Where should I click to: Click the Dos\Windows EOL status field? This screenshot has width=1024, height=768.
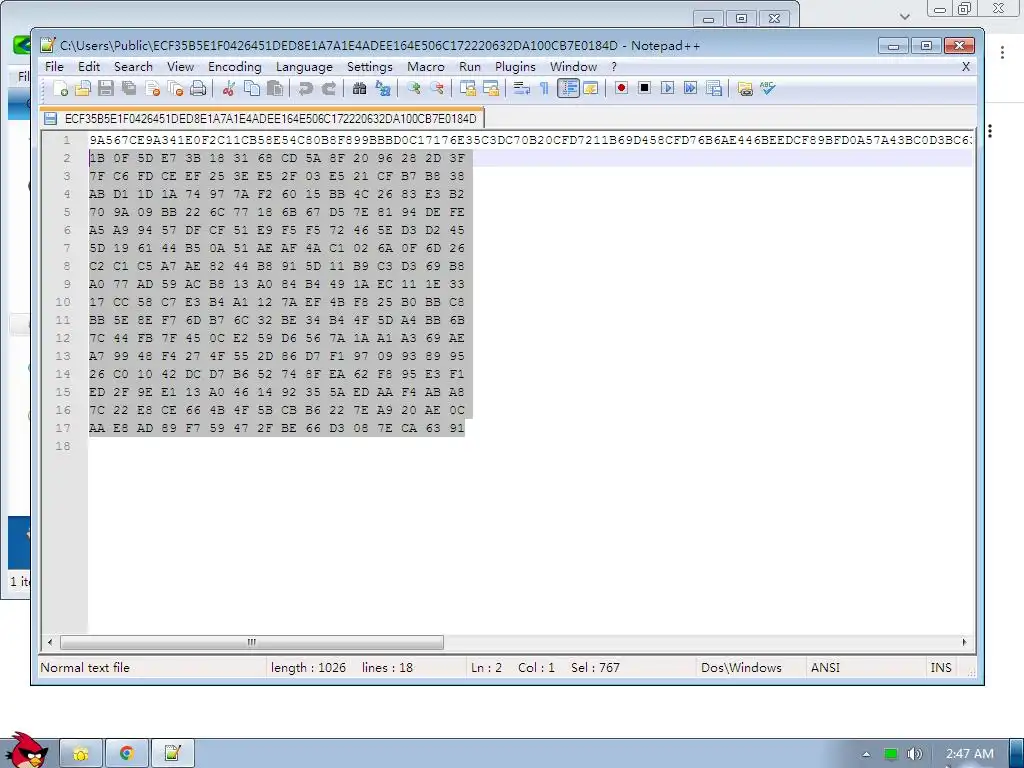coord(741,667)
